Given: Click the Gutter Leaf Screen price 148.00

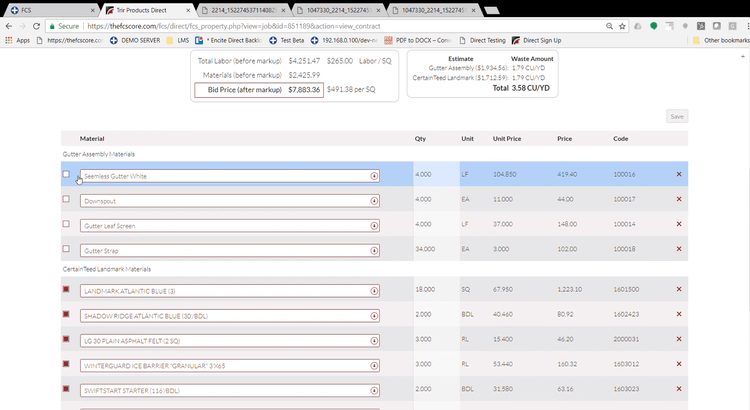Looking at the screenshot, I should tap(567, 224).
